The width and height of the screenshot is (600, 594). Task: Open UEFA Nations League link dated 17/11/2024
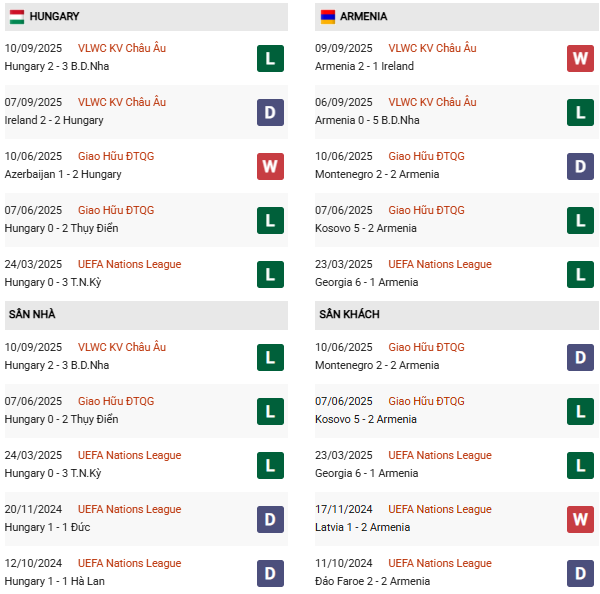[440, 509]
